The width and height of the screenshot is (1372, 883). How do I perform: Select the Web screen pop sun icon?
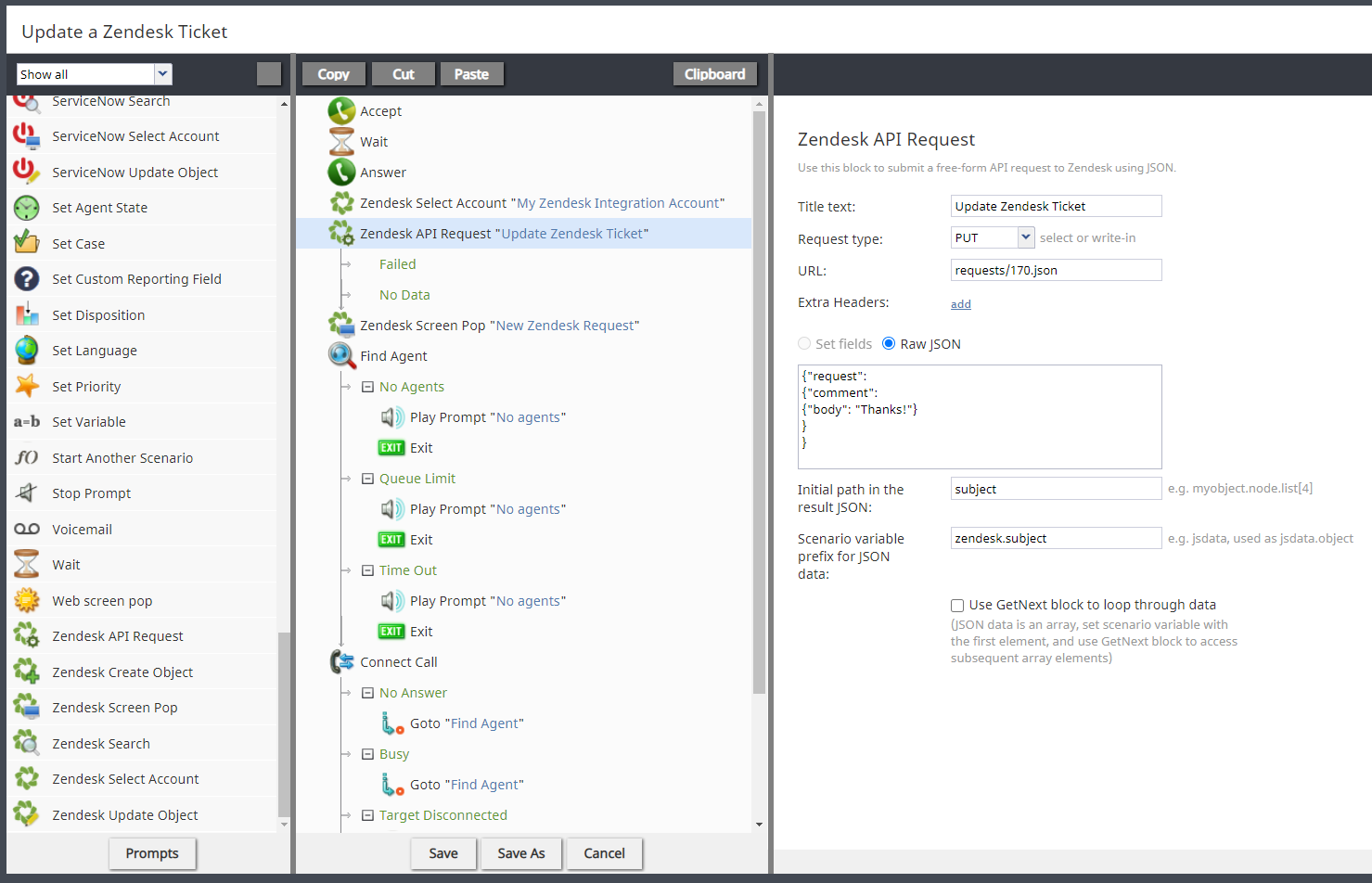26,600
